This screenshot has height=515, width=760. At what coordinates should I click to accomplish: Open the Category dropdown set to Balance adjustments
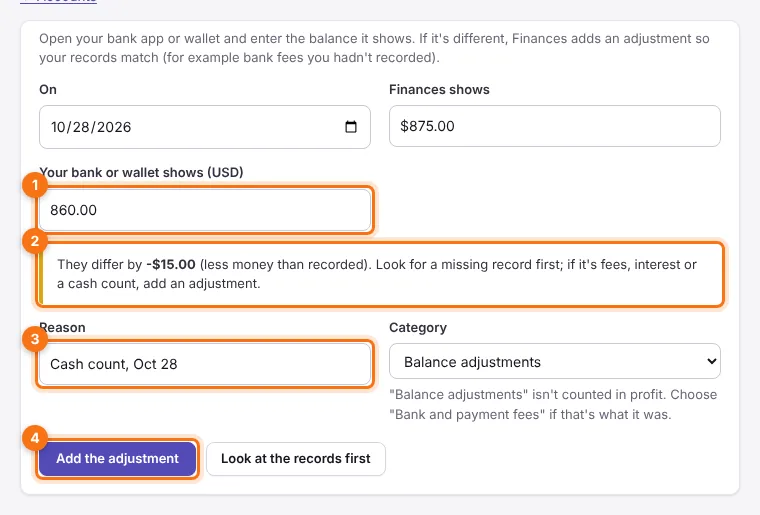tap(554, 361)
